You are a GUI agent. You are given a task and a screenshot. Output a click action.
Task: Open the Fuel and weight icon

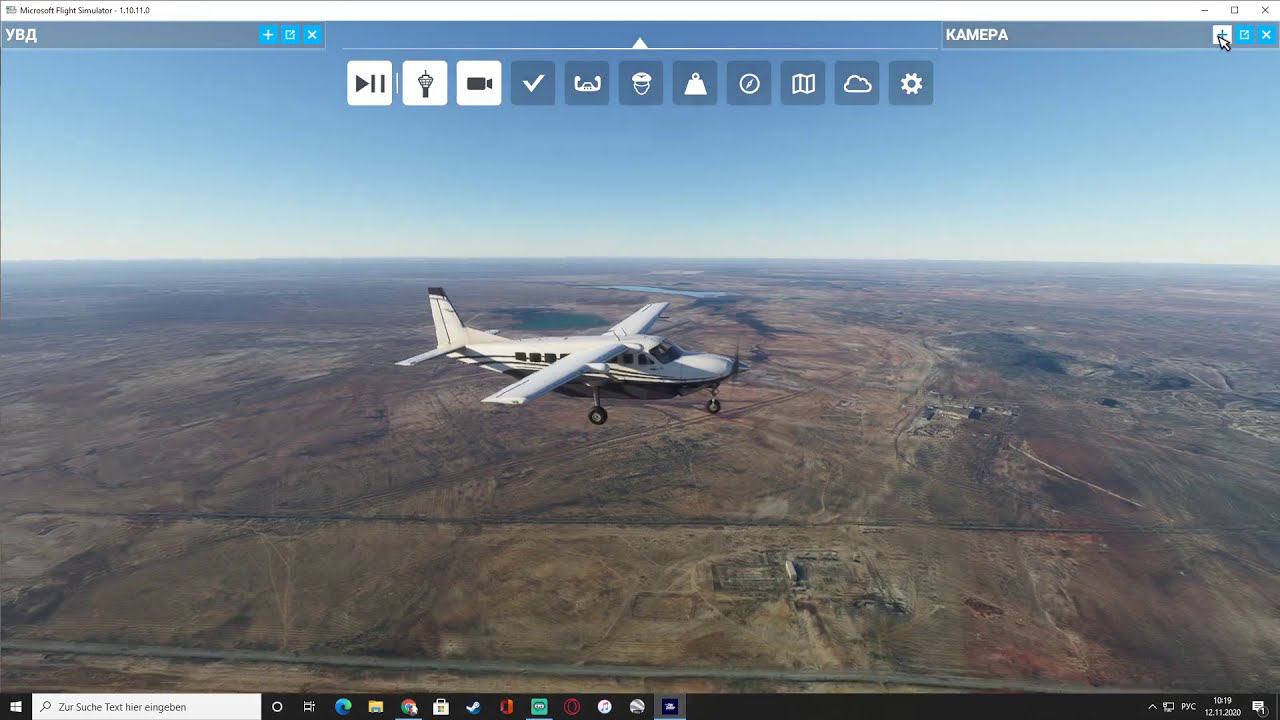click(695, 84)
